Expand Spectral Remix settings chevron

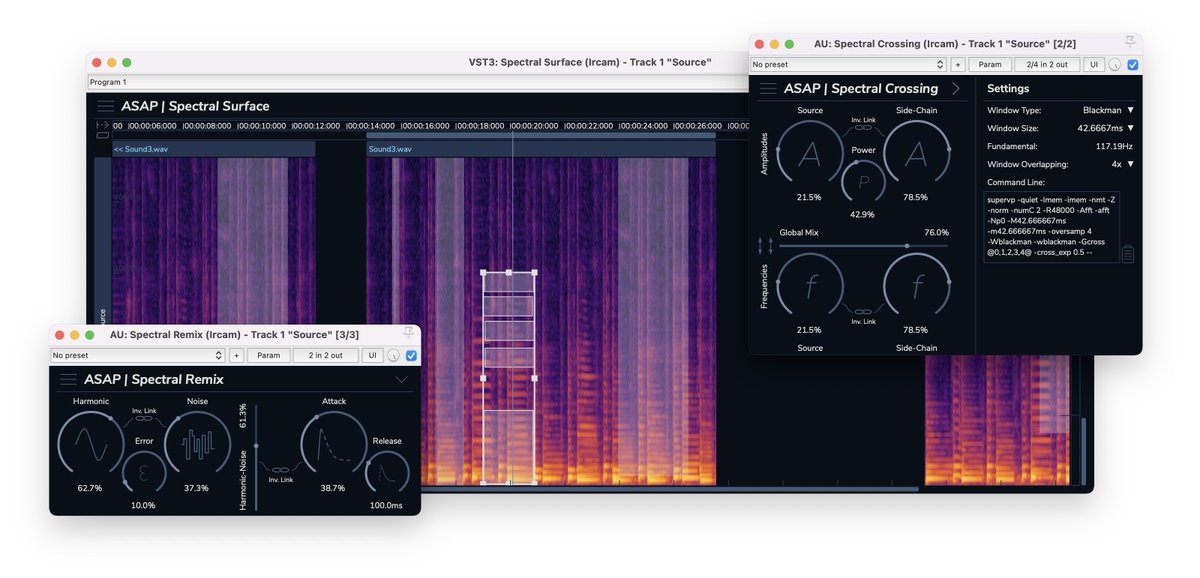pos(402,380)
